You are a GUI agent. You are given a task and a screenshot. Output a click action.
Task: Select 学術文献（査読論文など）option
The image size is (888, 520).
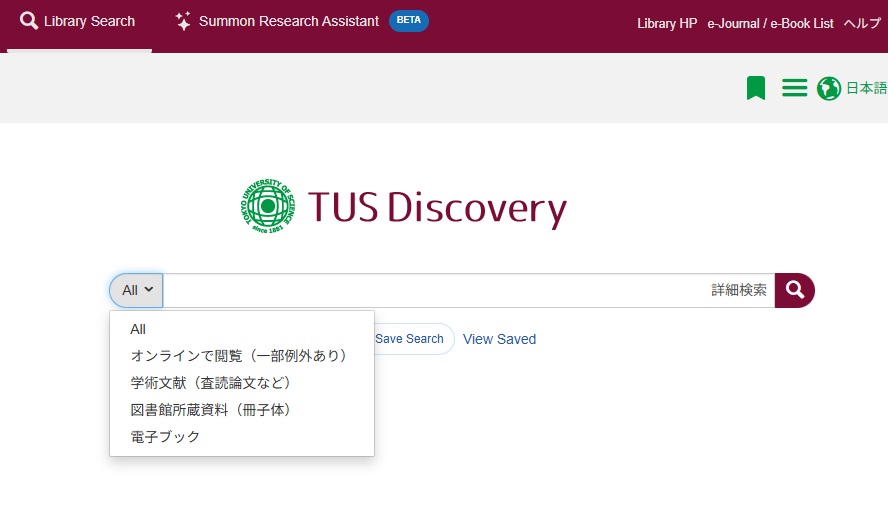(x=211, y=383)
